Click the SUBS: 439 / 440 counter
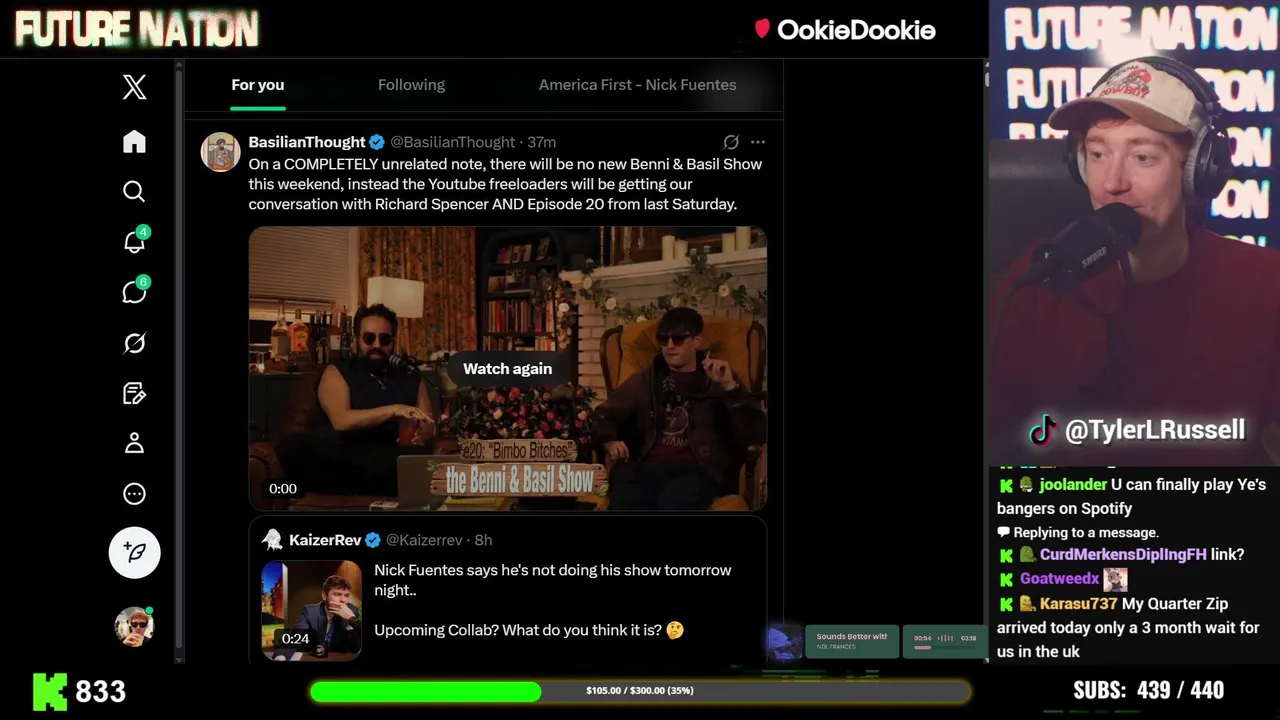Viewport: 1280px width, 720px height. (x=1148, y=690)
